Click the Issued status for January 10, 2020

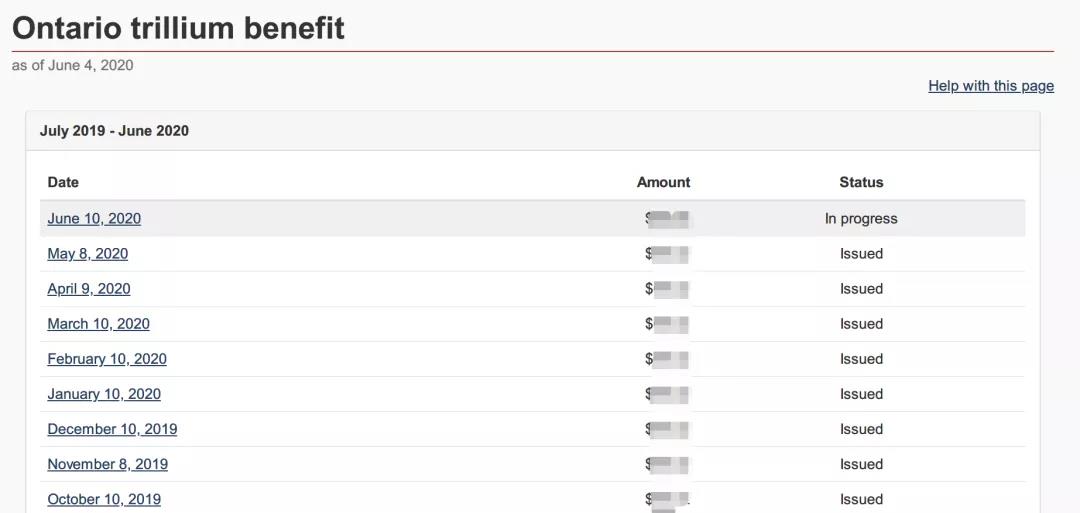[x=861, y=394]
